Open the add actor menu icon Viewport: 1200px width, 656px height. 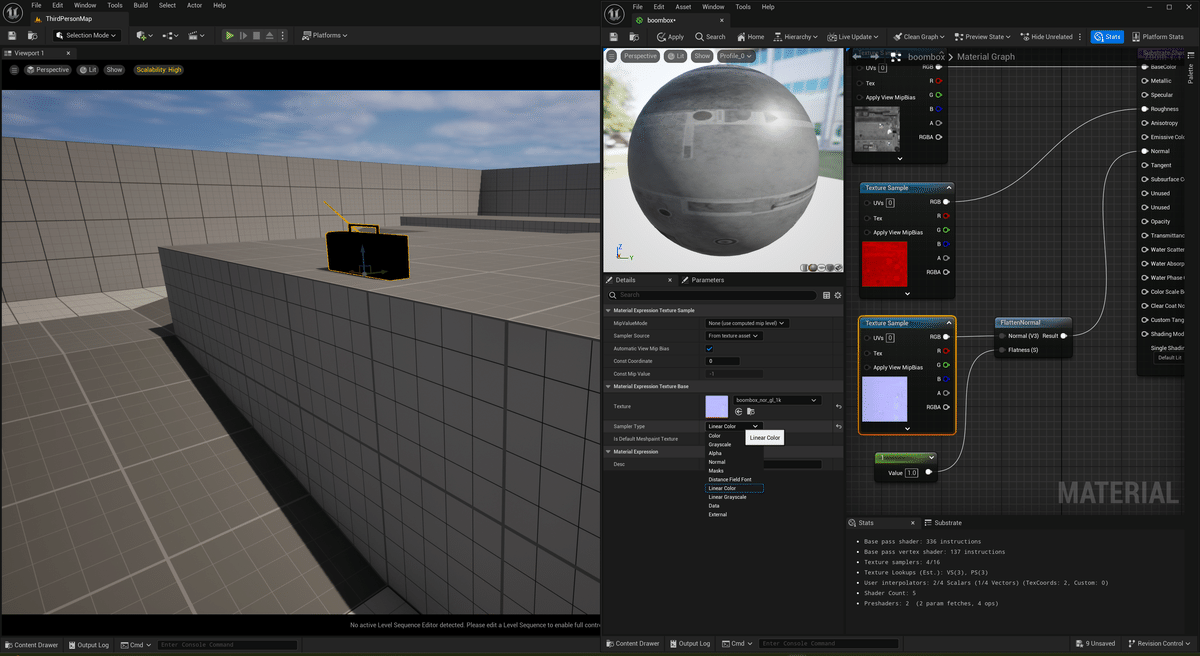pyautogui.click(x=144, y=36)
